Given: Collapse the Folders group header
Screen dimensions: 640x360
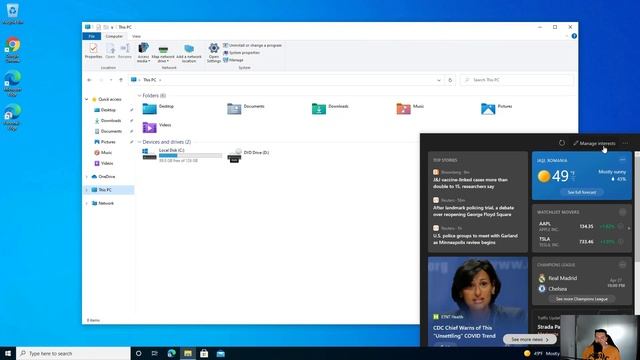Looking at the screenshot, I should click(x=139, y=96).
